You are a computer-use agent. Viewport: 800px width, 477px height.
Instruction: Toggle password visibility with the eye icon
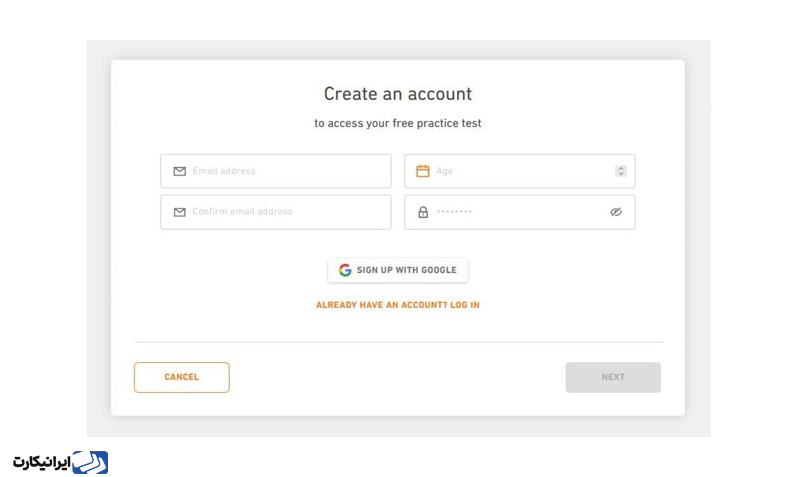click(616, 212)
